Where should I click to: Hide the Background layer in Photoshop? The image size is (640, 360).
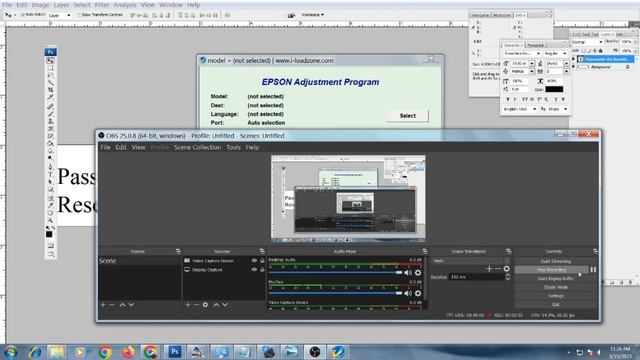[573, 67]
